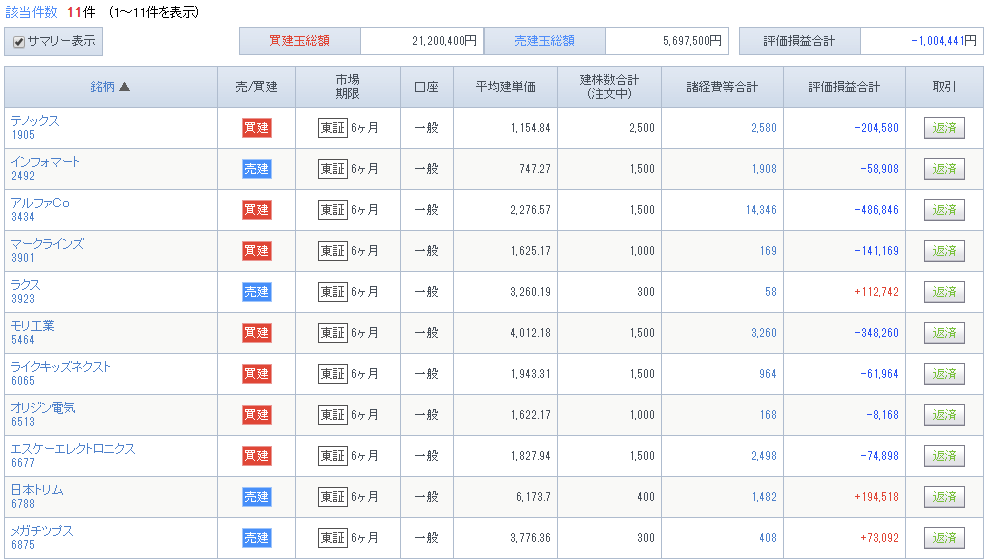Open テノックス 1905 stock link

tap(35, 127)
